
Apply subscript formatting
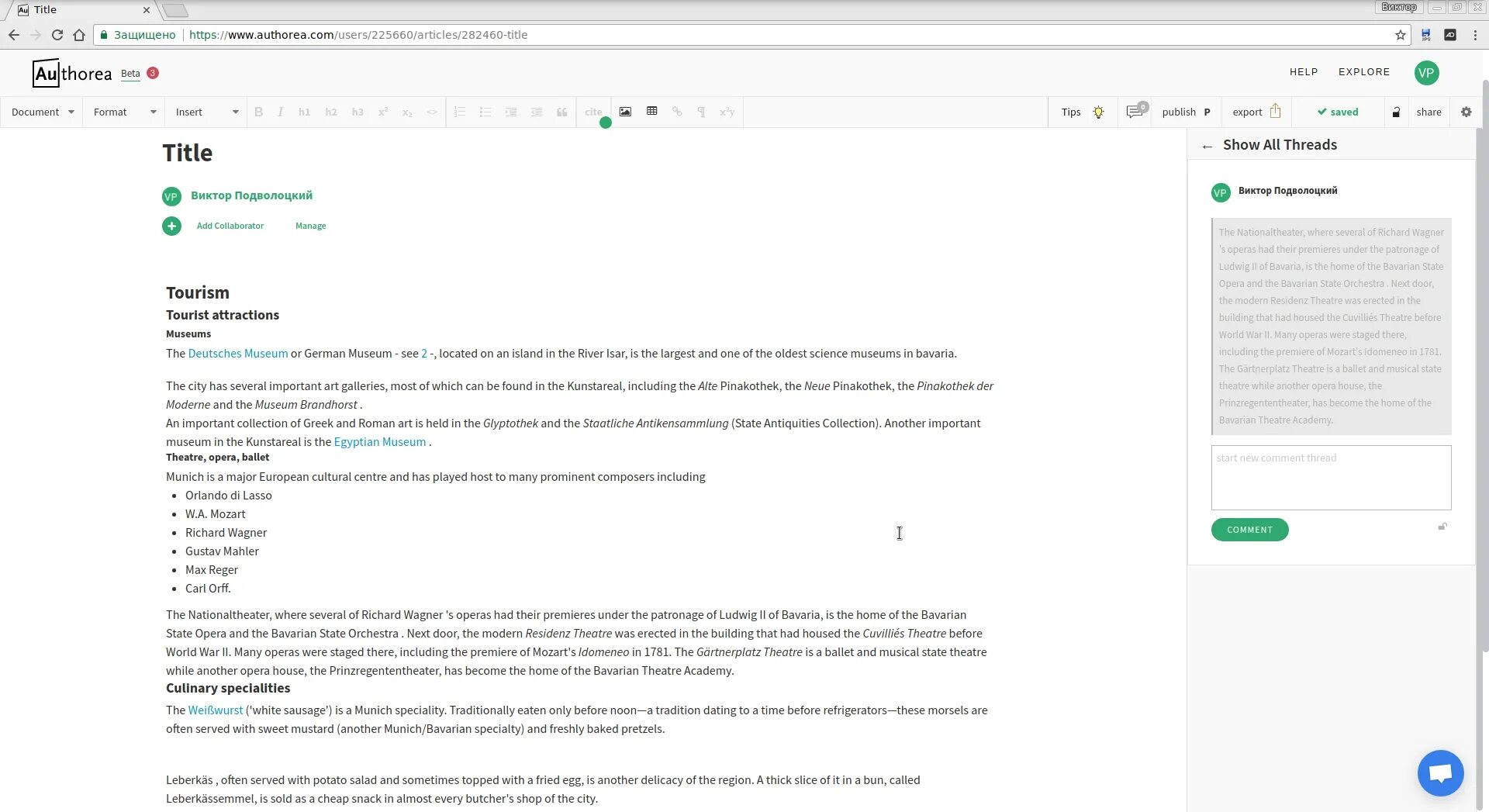click(x=406, y=112)
